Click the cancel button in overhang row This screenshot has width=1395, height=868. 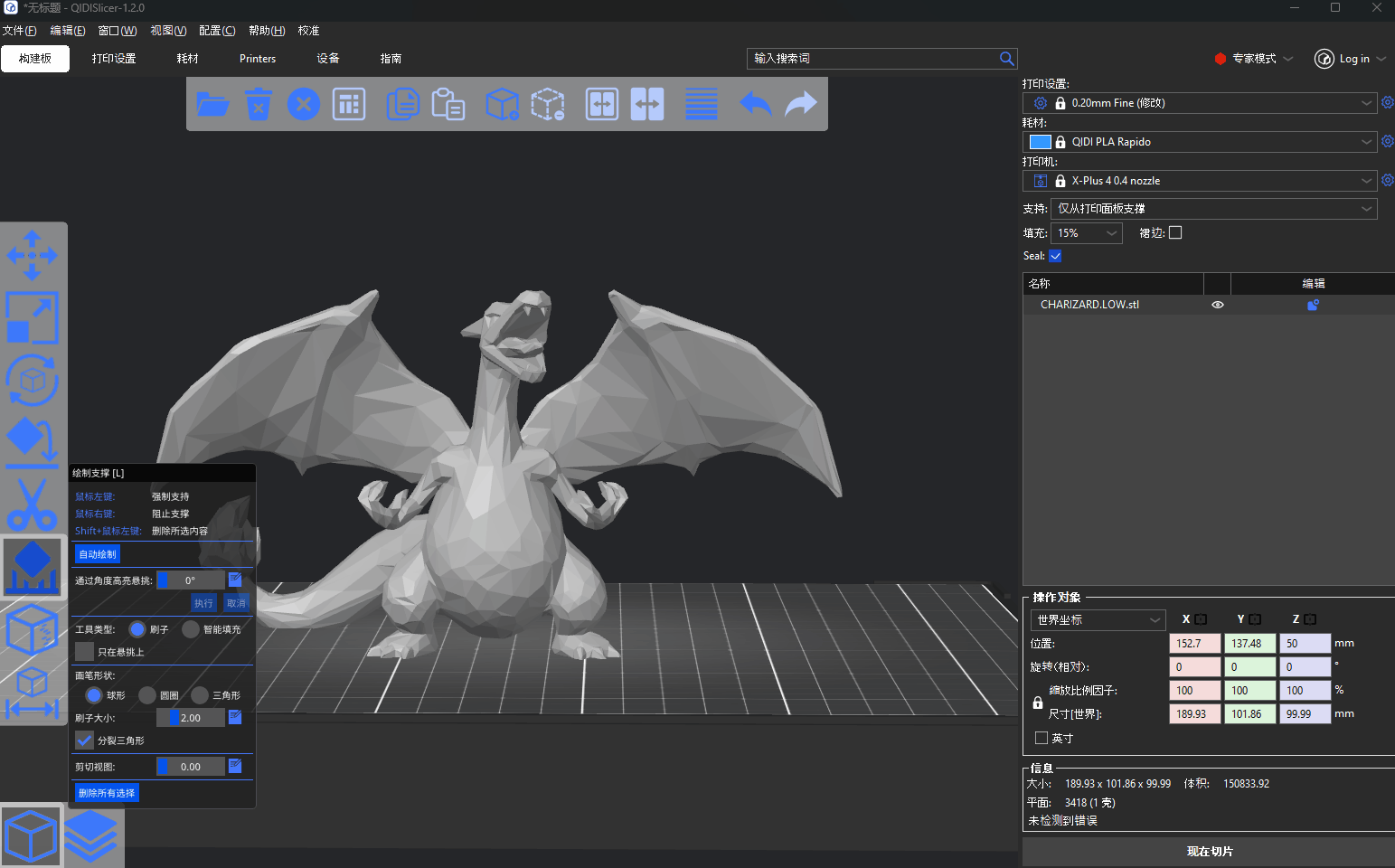pyautogui.click(x=236, y=603)
